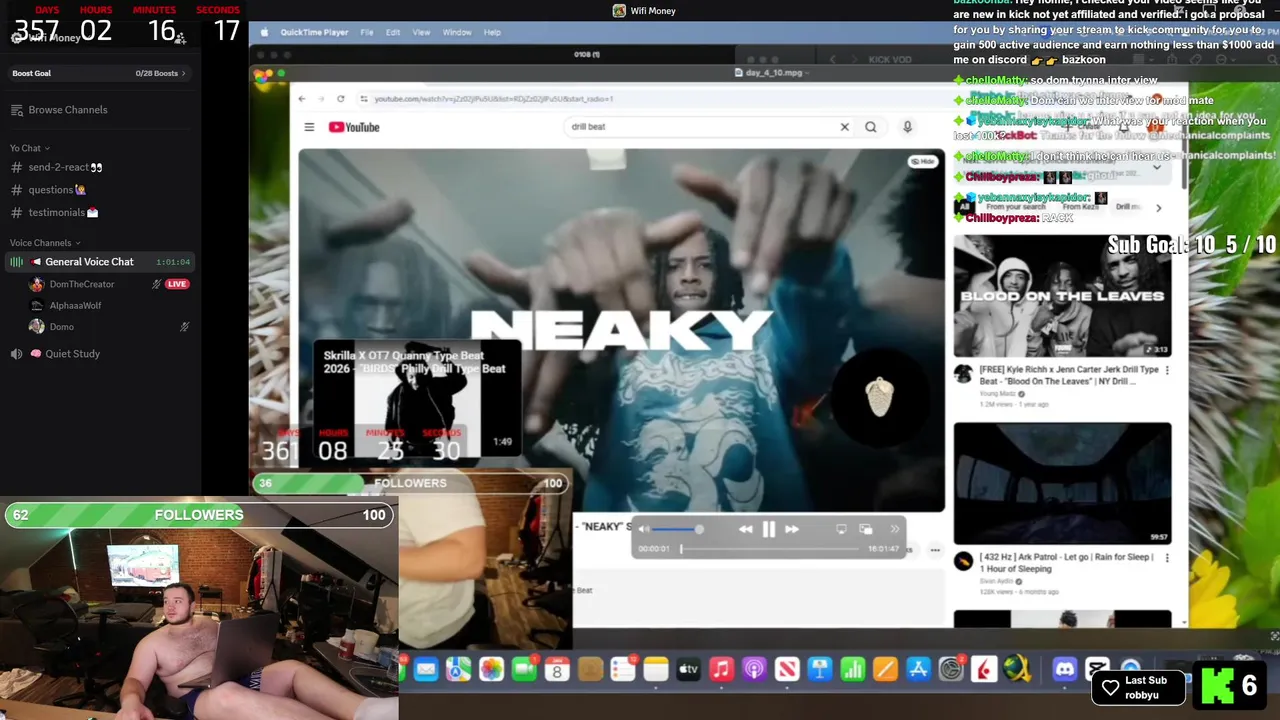Screen dimensions: 1280x720
Task: Mute using the QuickTime speaker icon
Action: [x=643, y=530]
